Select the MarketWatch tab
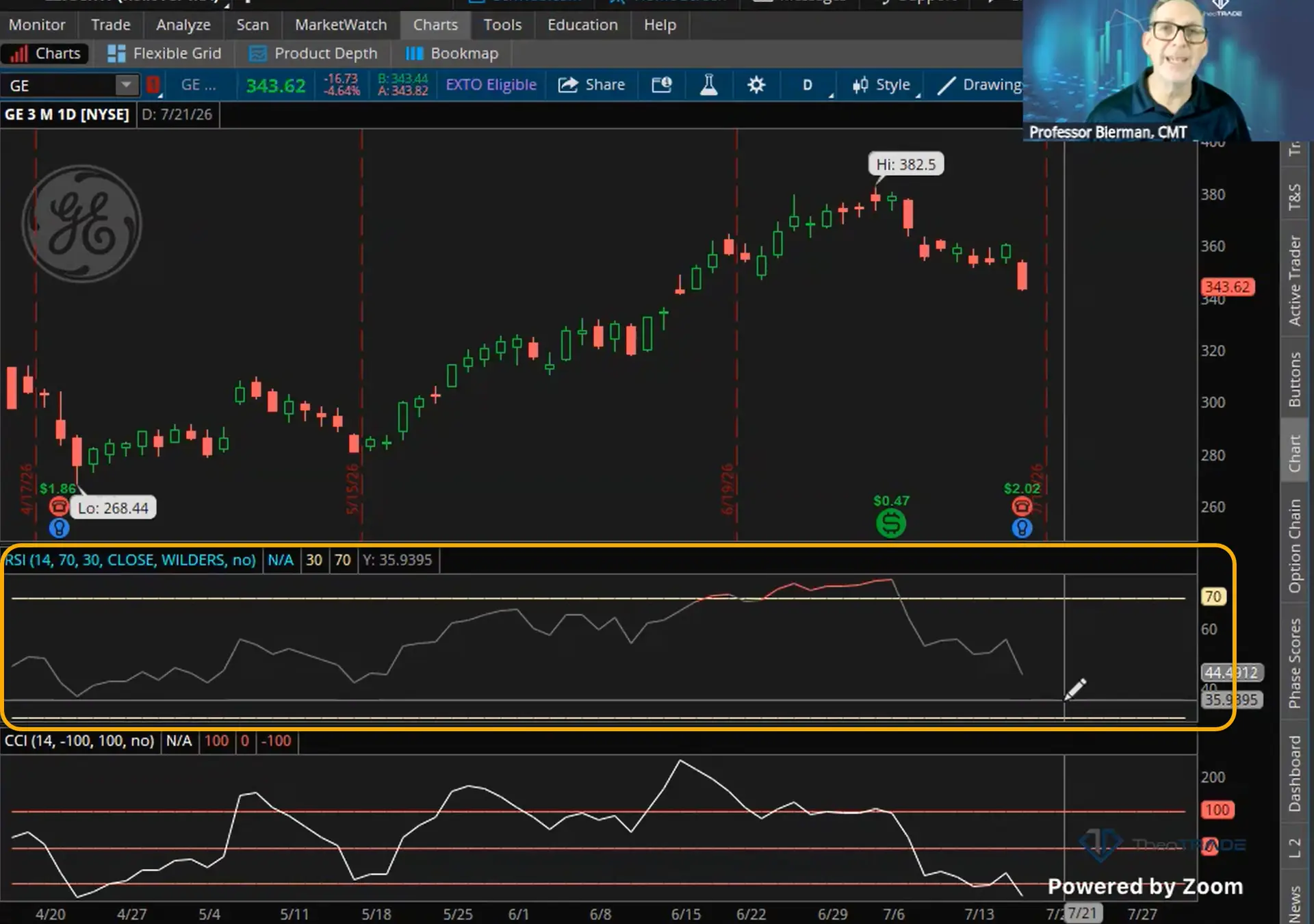This screenshot has height=924, width=1314. [340, 25]
